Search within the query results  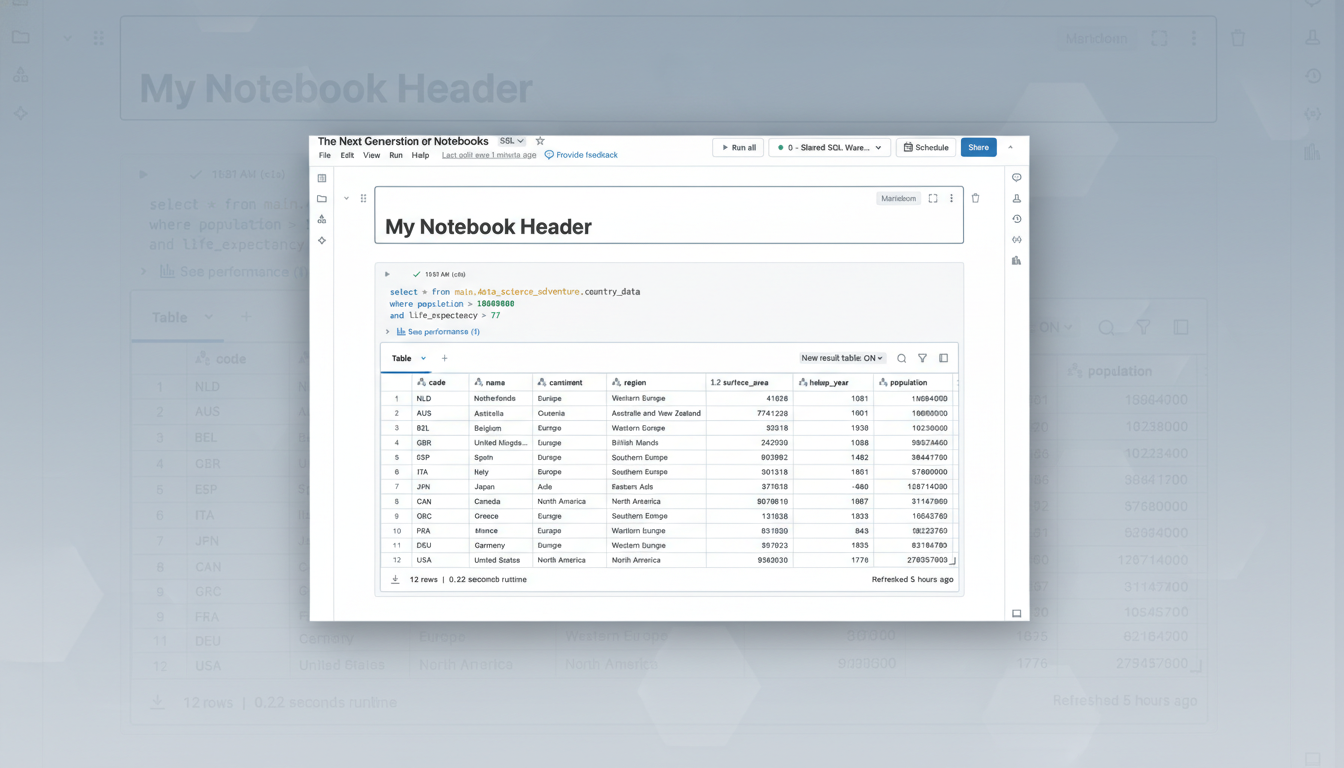coord(901,357)
